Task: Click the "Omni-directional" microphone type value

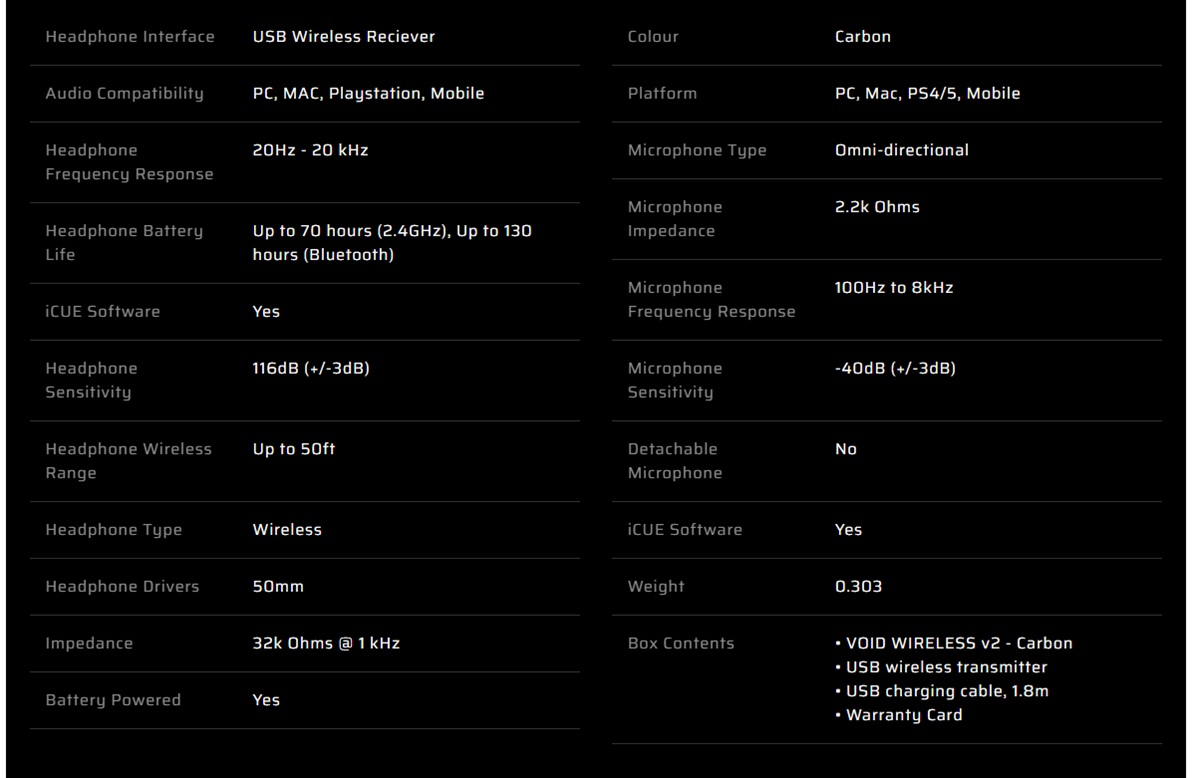Action: click(901, 151)
